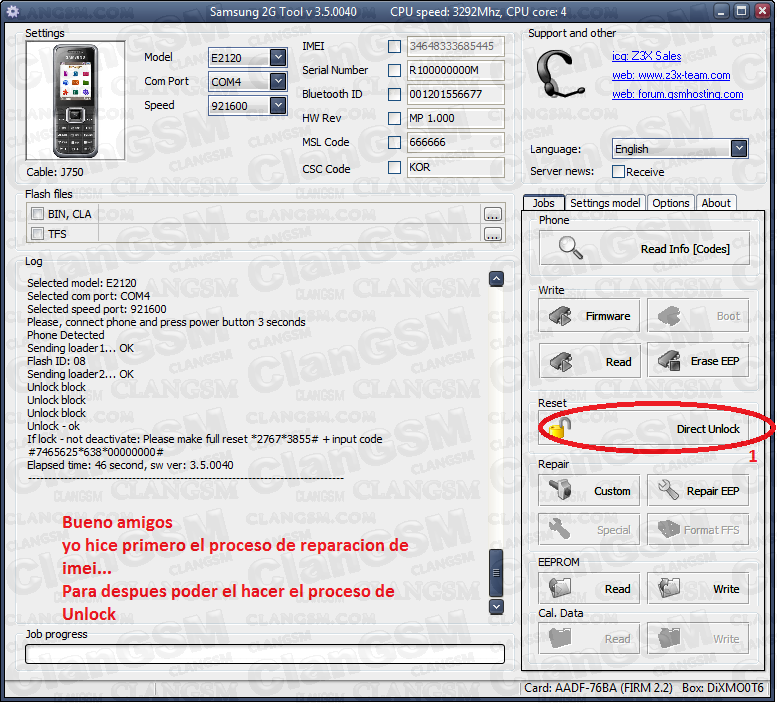This screenshot has width=777, height=703.
Task: Click the MSL Code 666666 field
Action: pyautogui.click(x=455, y=143)
